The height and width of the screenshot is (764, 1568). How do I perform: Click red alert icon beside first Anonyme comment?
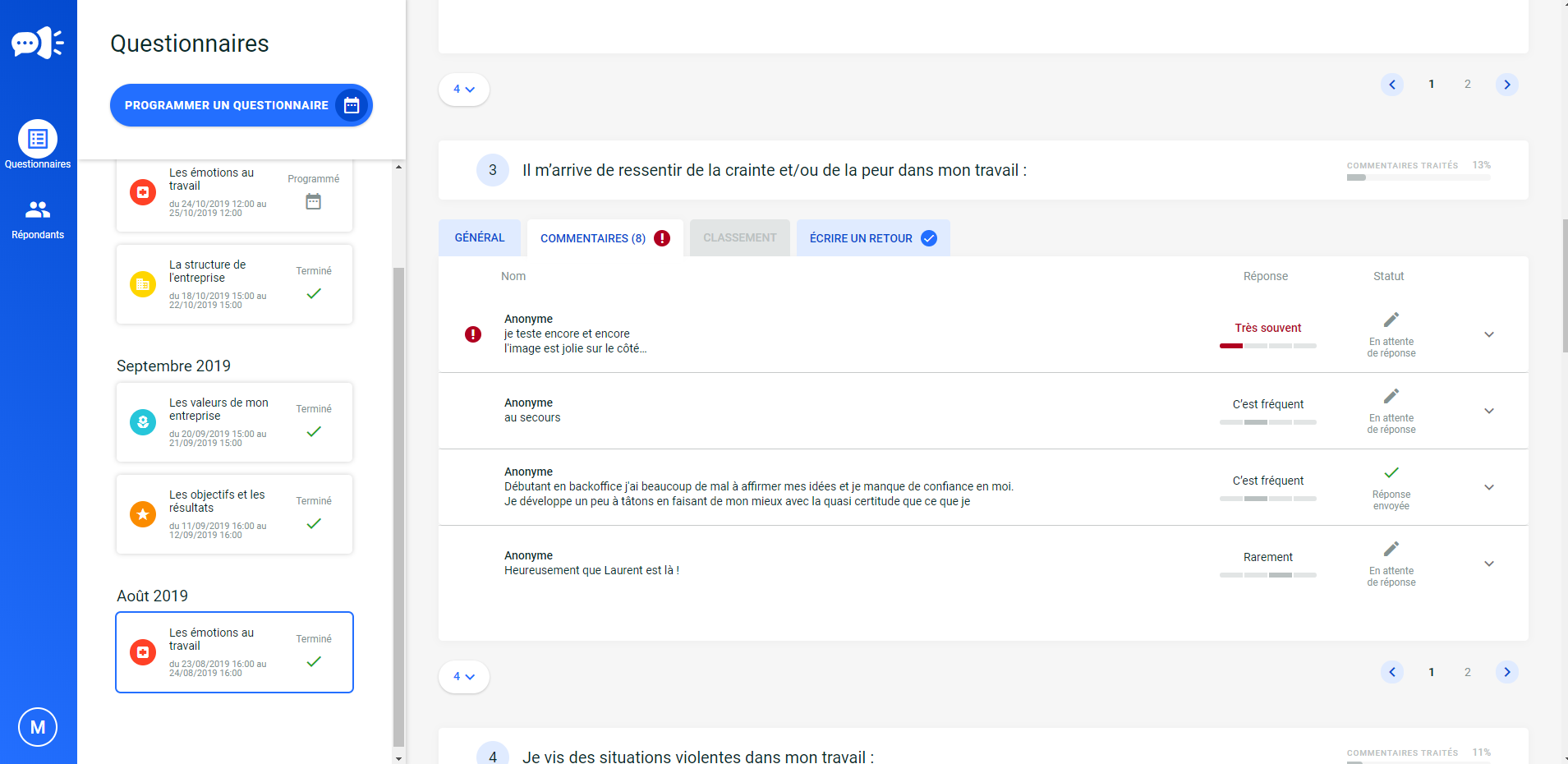point(473,334)
